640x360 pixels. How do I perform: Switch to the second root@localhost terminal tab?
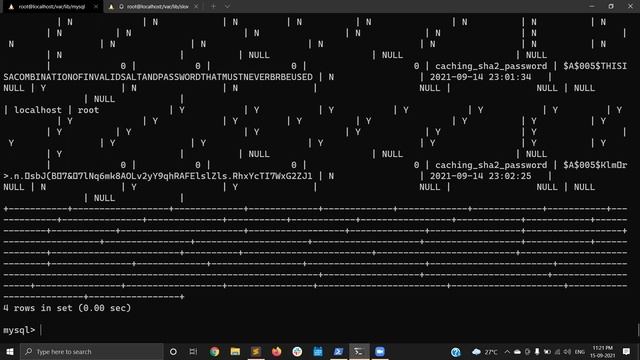tap(153, 7)
